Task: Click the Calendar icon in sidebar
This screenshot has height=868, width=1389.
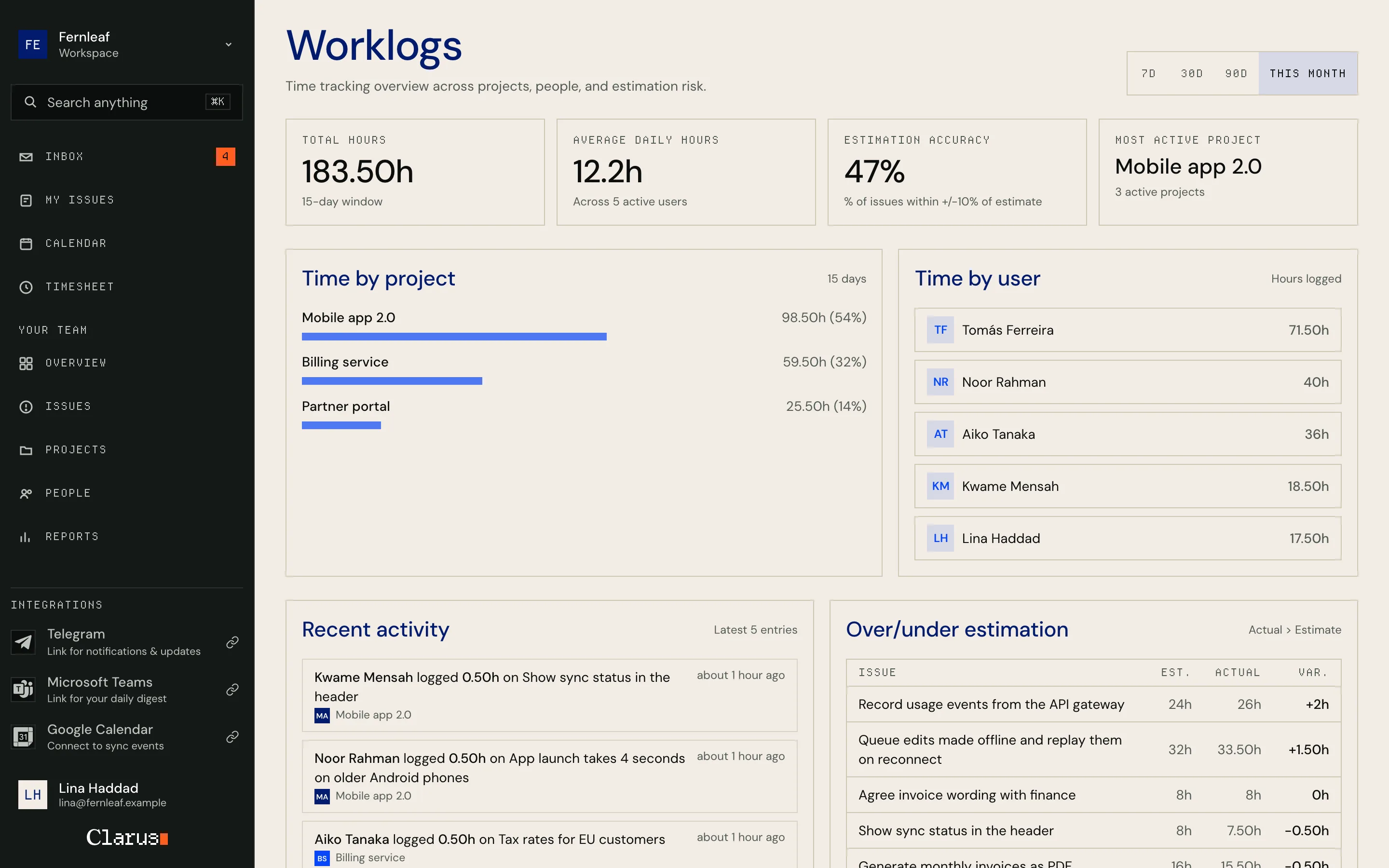Action: 26,244
